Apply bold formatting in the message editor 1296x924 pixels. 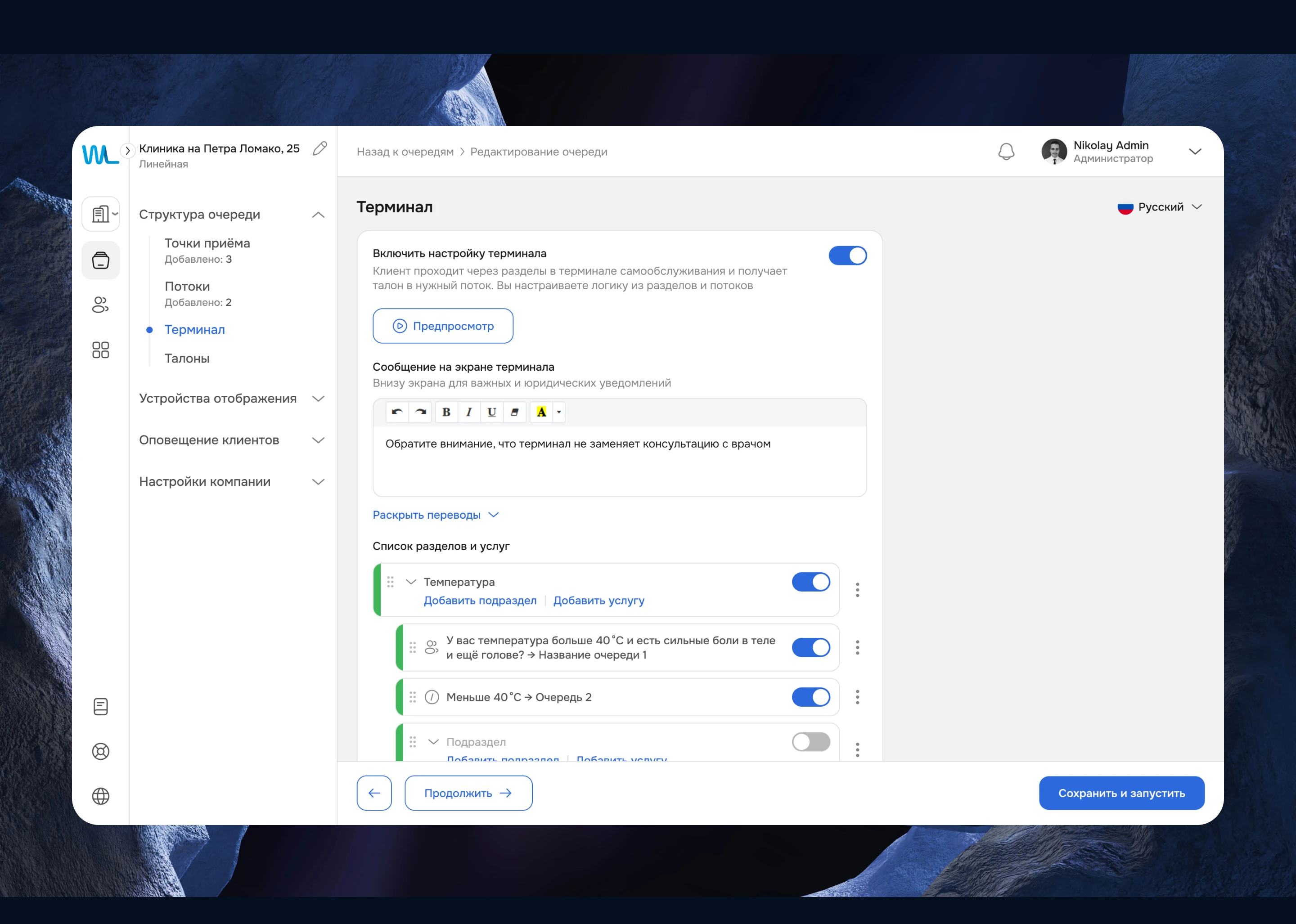click(x=446, y=412)
